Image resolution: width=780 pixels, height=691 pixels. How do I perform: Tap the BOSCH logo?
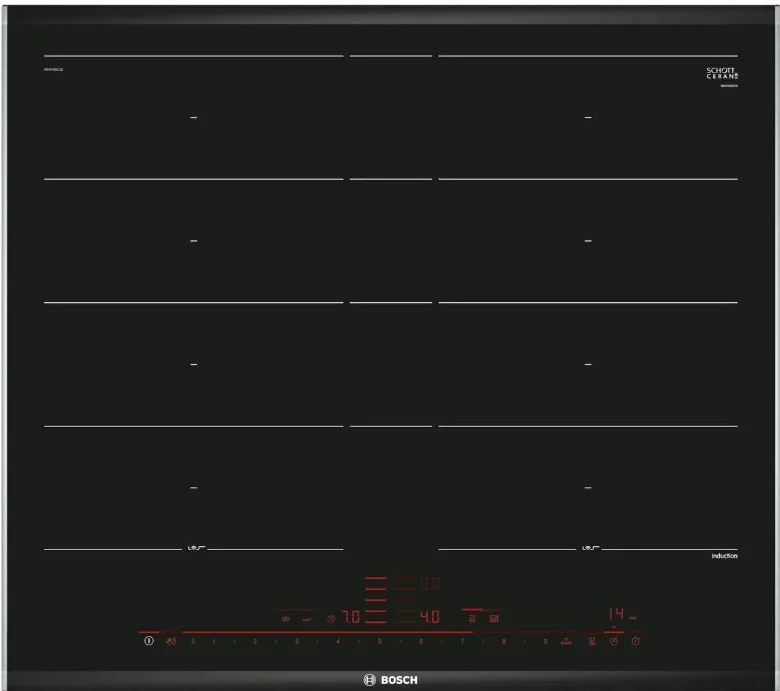(x=390, y=680)
